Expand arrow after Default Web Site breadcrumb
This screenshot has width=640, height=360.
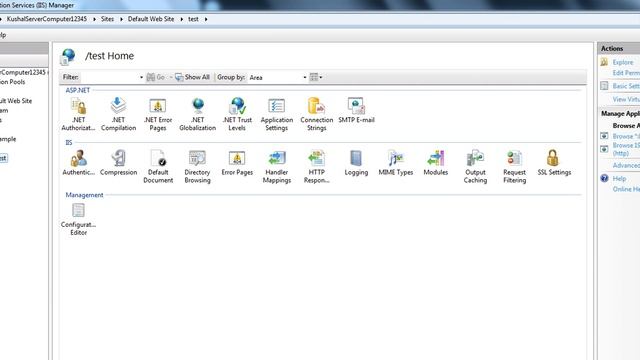[182, 19]
